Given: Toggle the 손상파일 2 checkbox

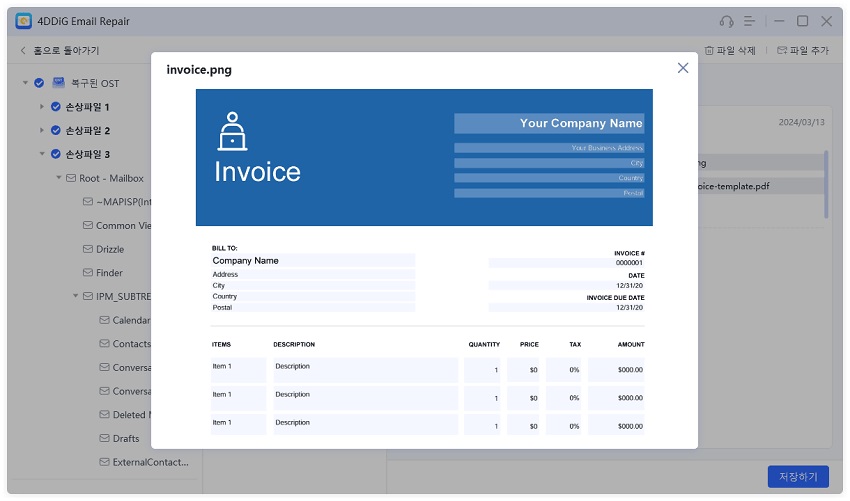Looking at the screenshot, I should 56,130.
